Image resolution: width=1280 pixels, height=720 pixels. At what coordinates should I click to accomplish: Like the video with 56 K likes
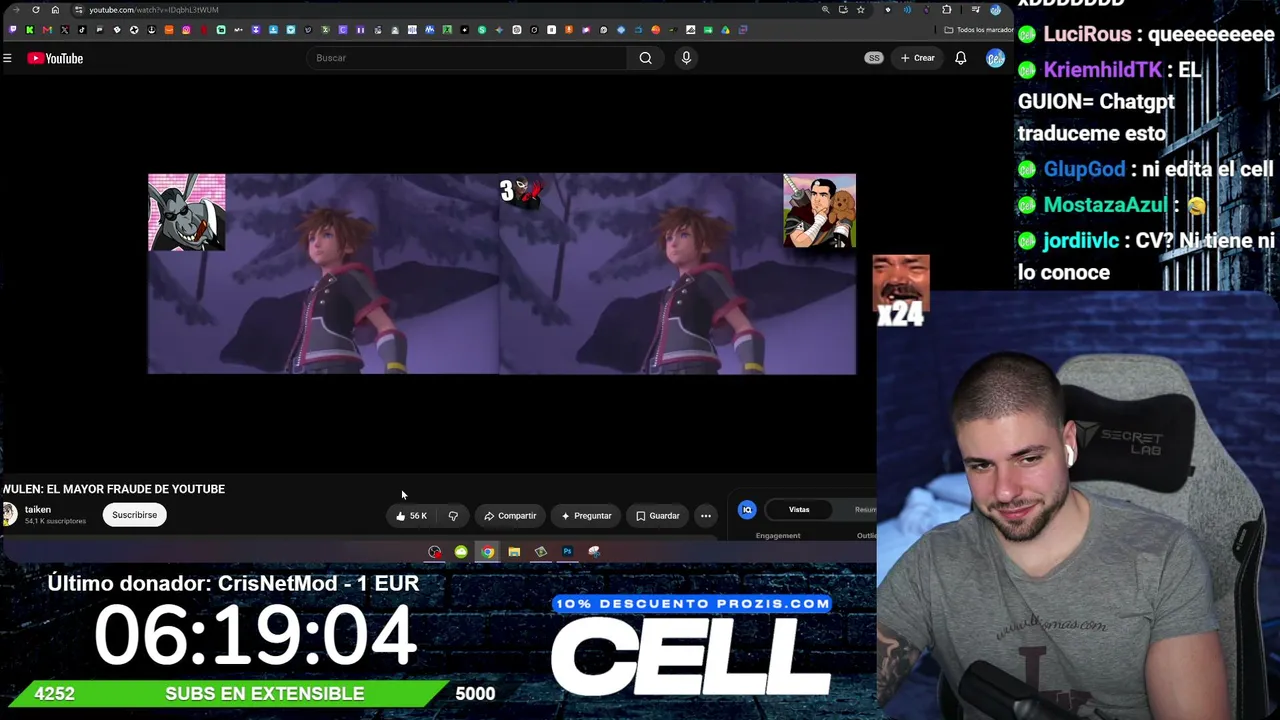click(412, 516)
